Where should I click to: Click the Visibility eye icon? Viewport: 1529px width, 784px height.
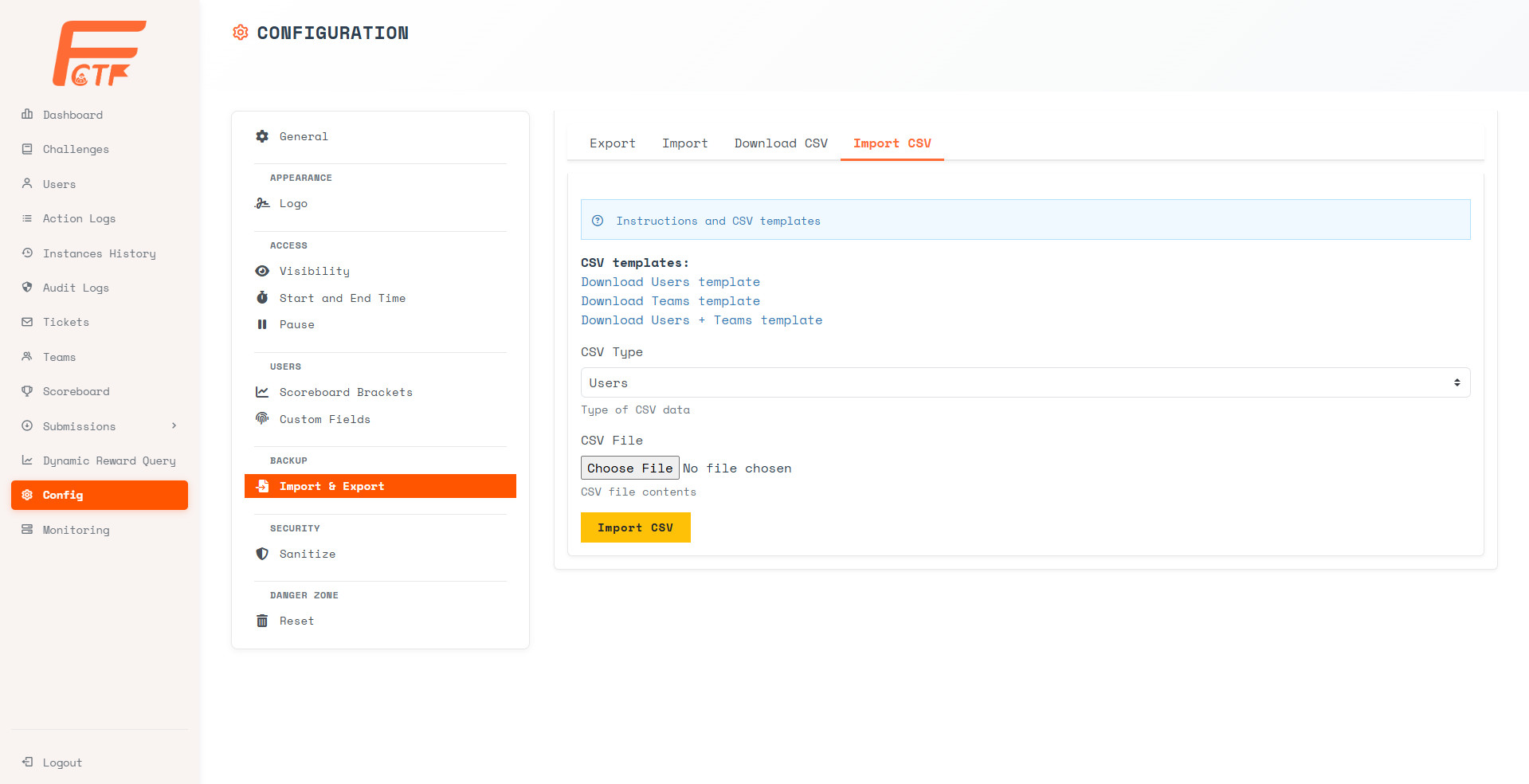[262, 271]
